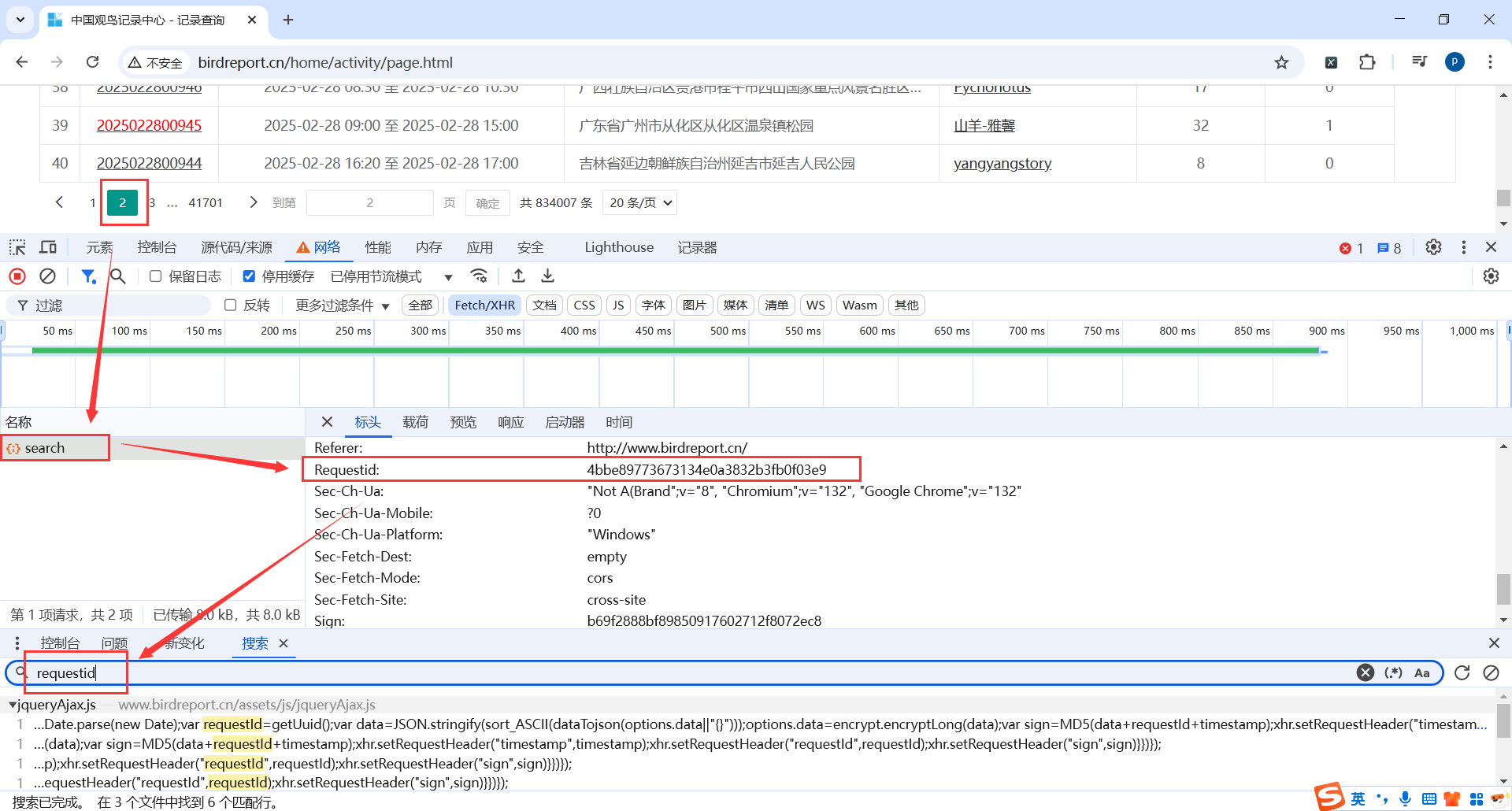Uncheck the Disable cache checkbox
This screenshot has height=811, width=1512.
pyautogui.click(x=249, y=276)
